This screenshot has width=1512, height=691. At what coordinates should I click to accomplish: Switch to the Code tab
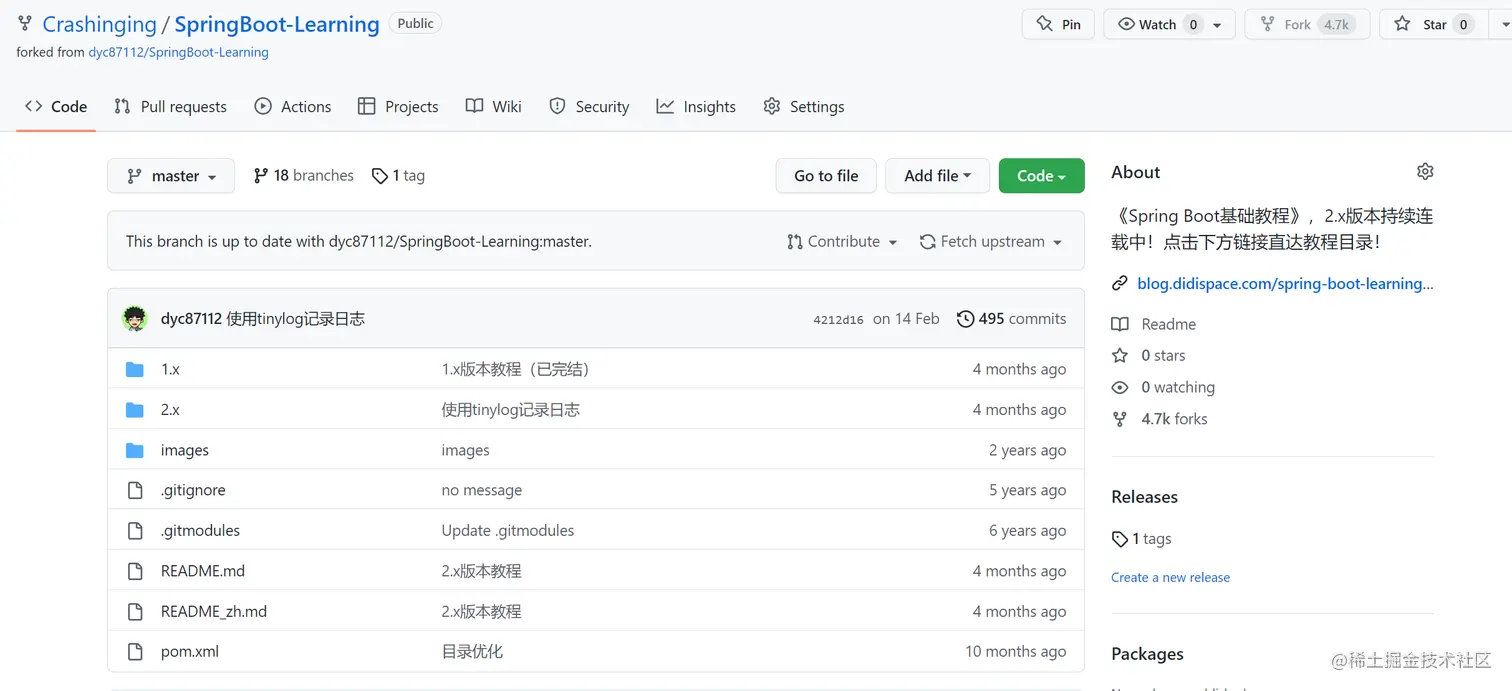[x=56, y=107]
